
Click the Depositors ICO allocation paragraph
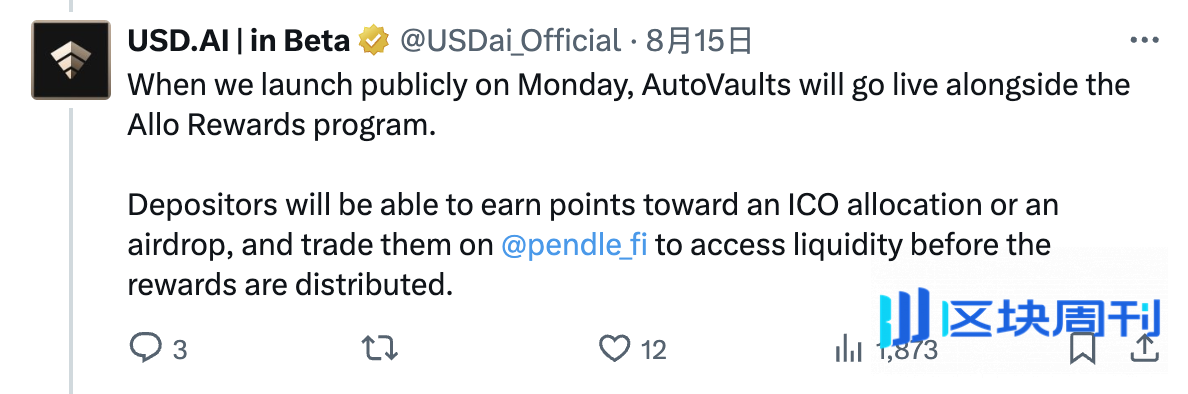592,245
